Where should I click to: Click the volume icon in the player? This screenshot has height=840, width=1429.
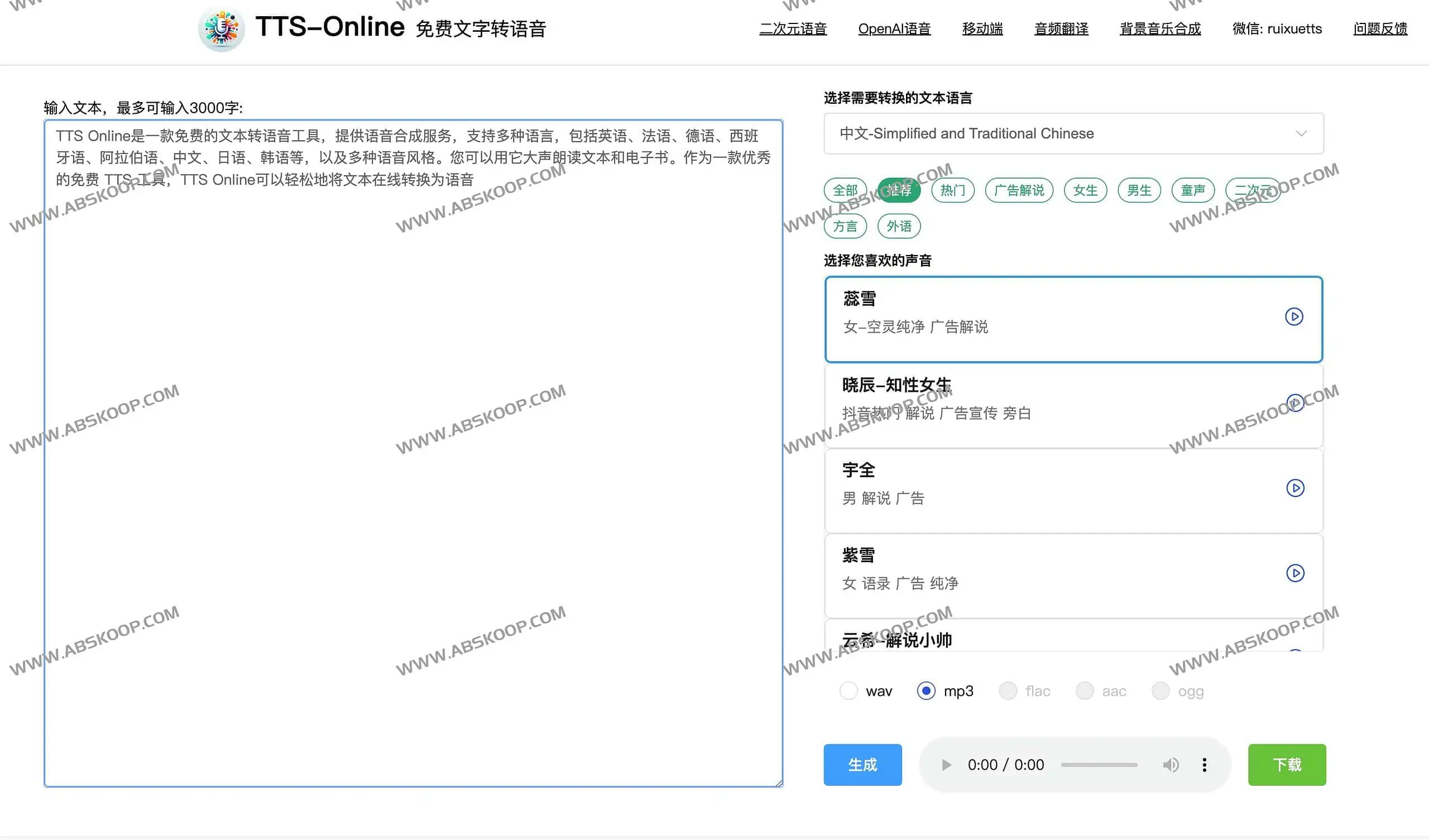click(x=1171, y=765)
